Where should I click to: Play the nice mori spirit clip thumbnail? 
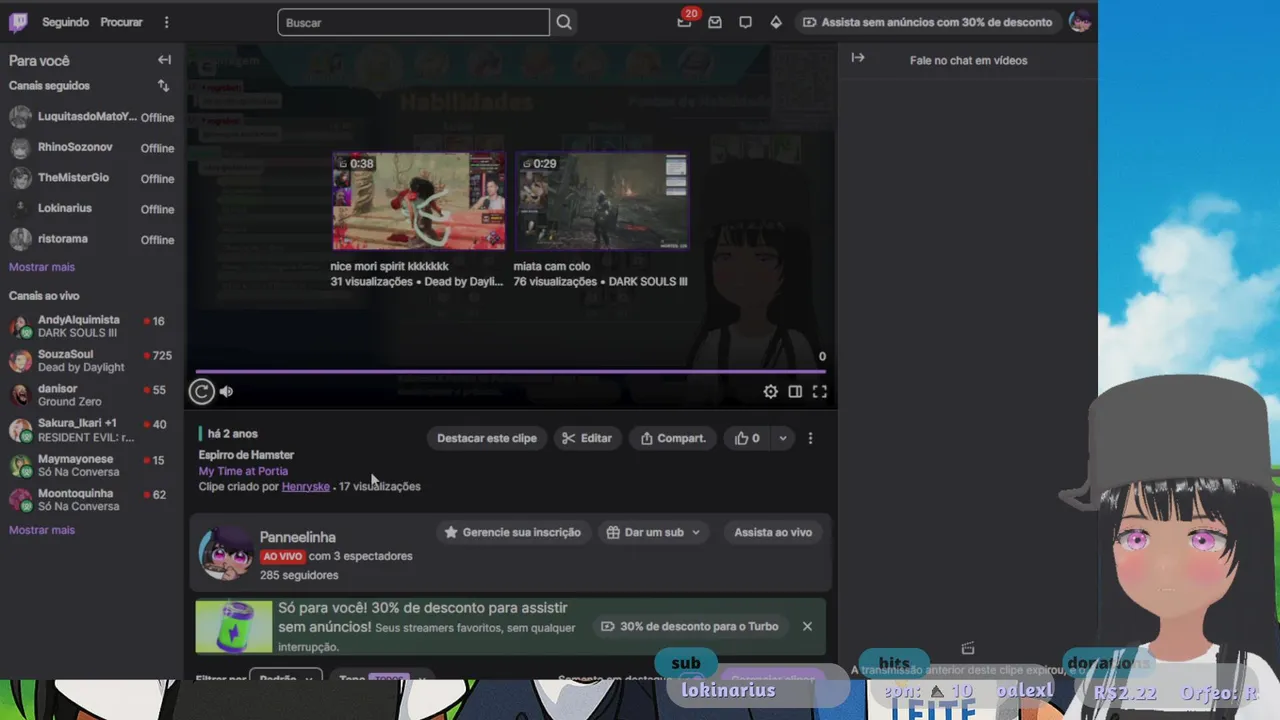pos(419,201)
